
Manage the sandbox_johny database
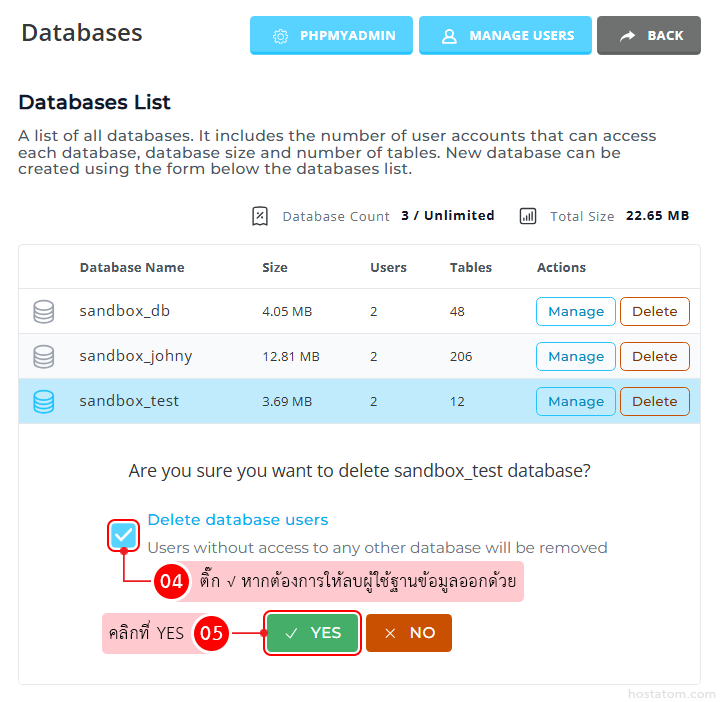(576, 357)
